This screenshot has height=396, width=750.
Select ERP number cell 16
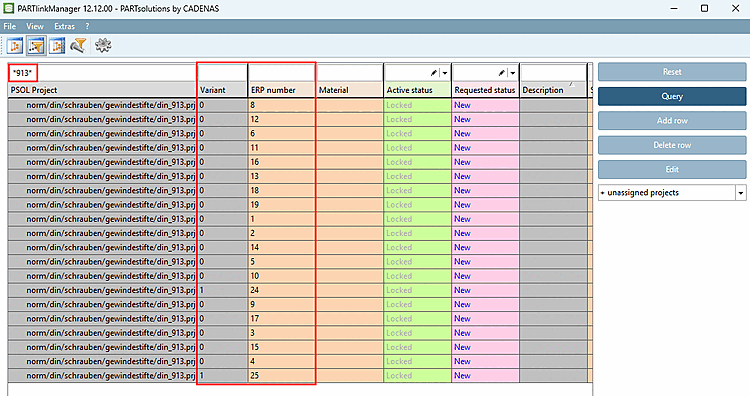coord(282,162)
